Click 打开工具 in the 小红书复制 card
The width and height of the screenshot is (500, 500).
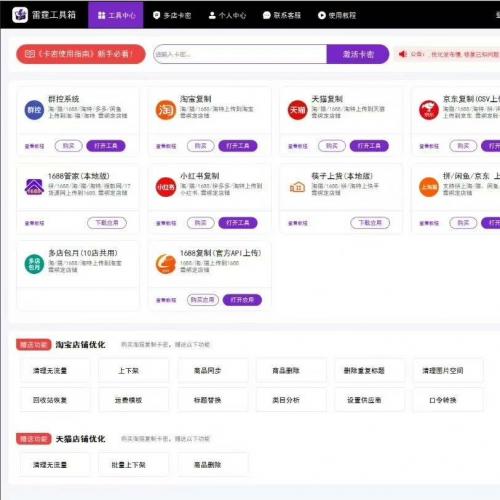[x=238, y=223]
